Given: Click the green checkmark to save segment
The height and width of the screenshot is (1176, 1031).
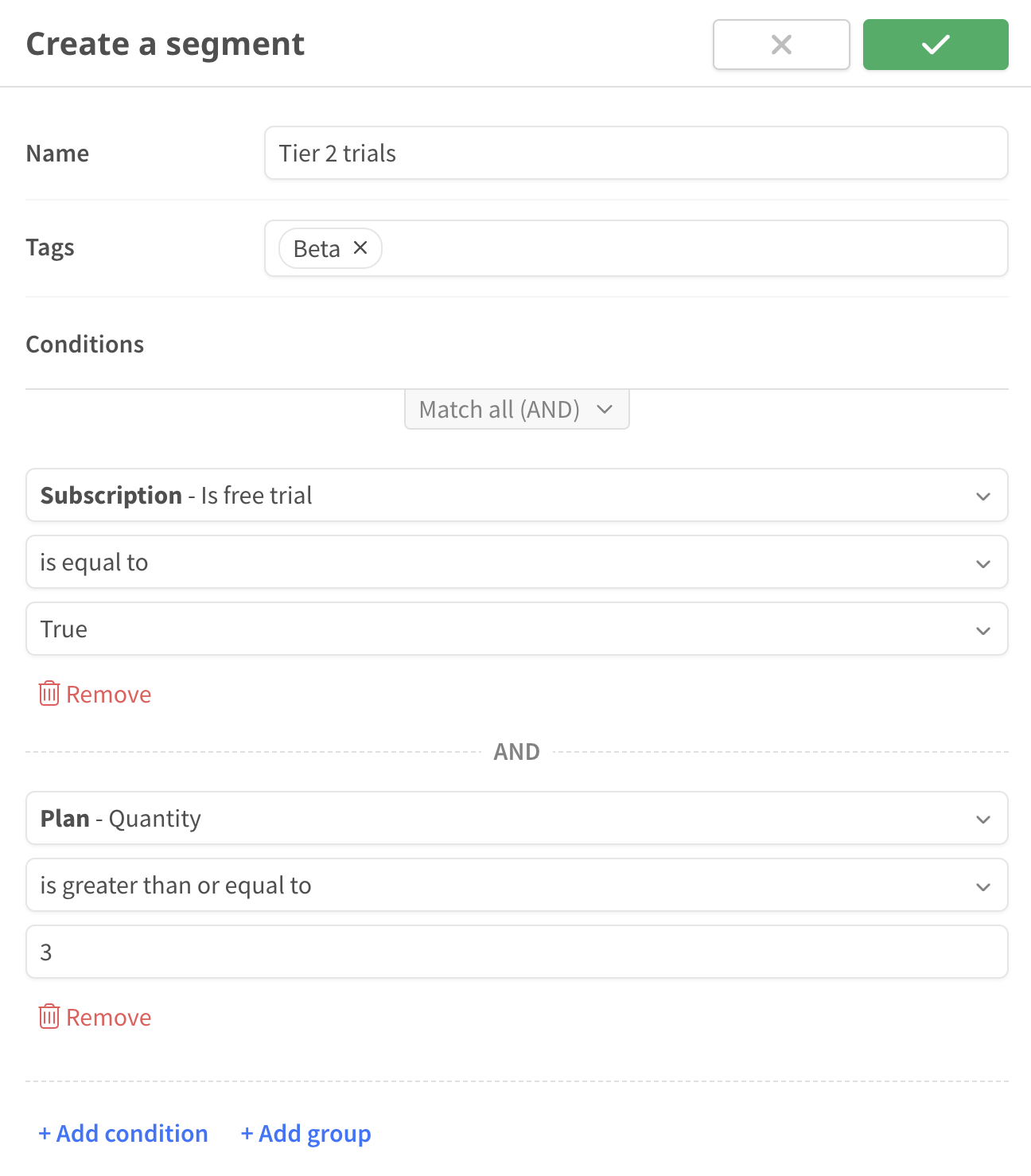Looking at the screenshot, I should pyautogui.click(x=935, y=45).
